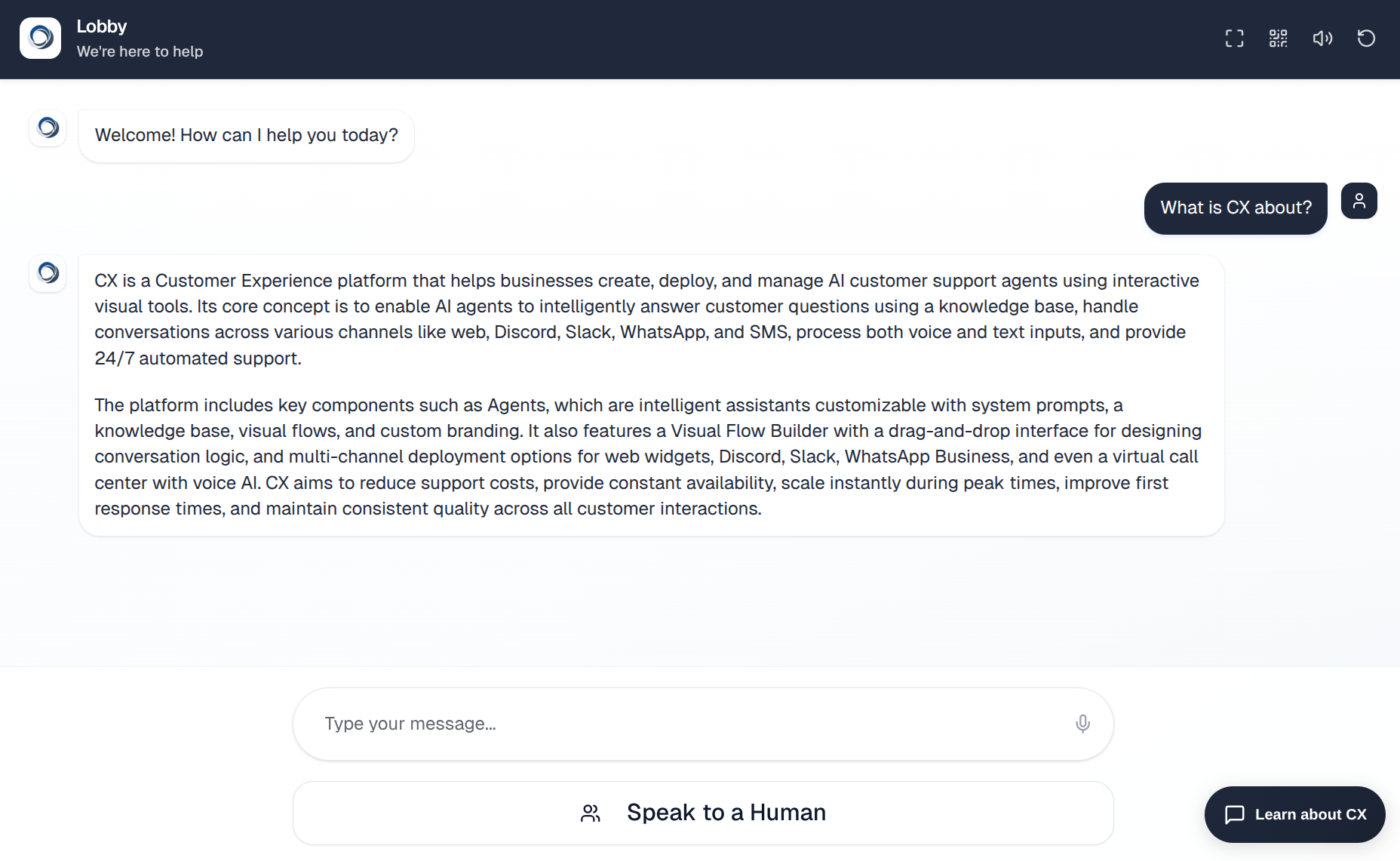Enter fullscreen mode via header icon
Viewport: 1400px width, 861px height.
[x=1234, y=38]
